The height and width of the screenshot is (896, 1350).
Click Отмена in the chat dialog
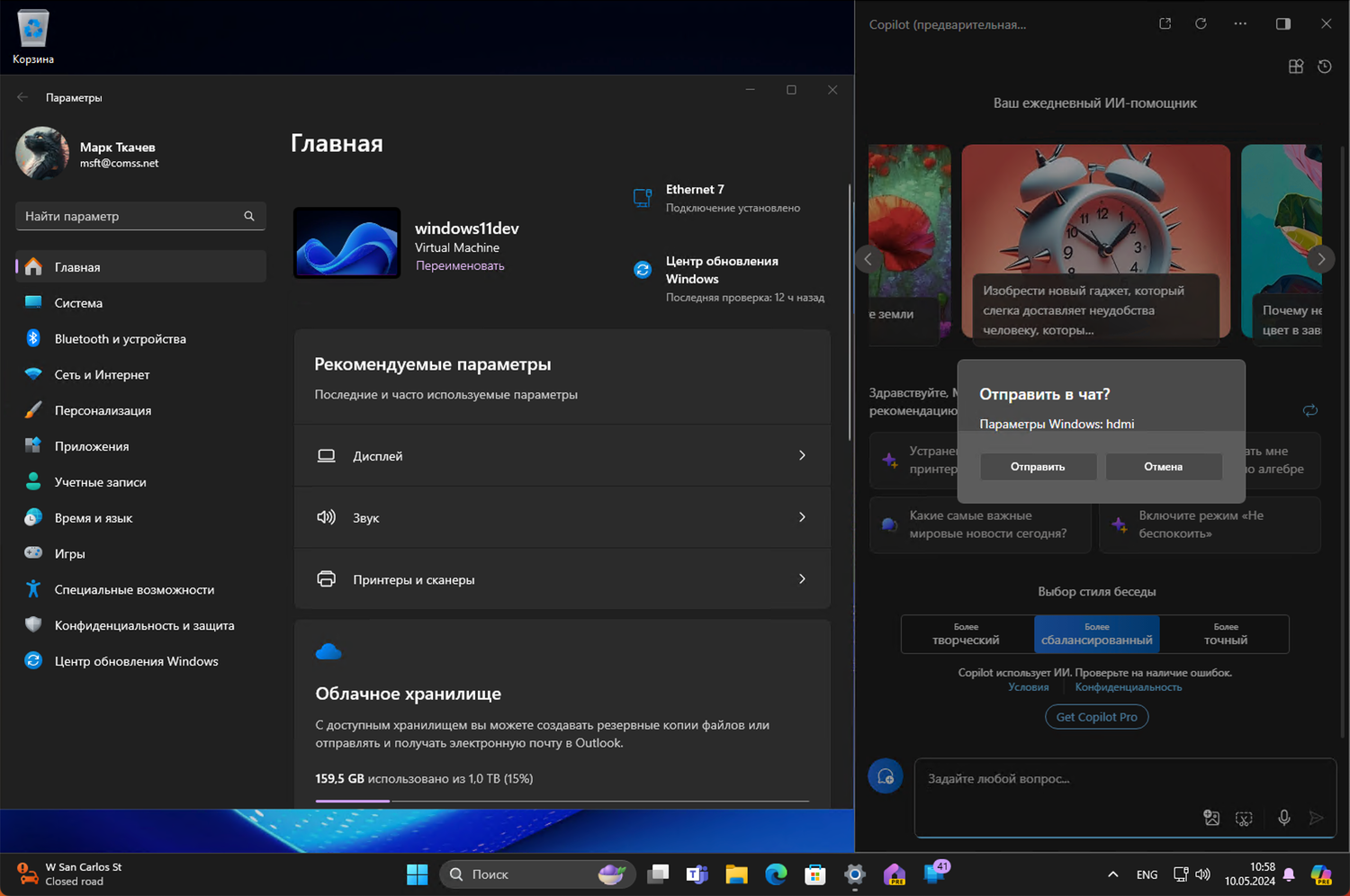click(1164, 467)
